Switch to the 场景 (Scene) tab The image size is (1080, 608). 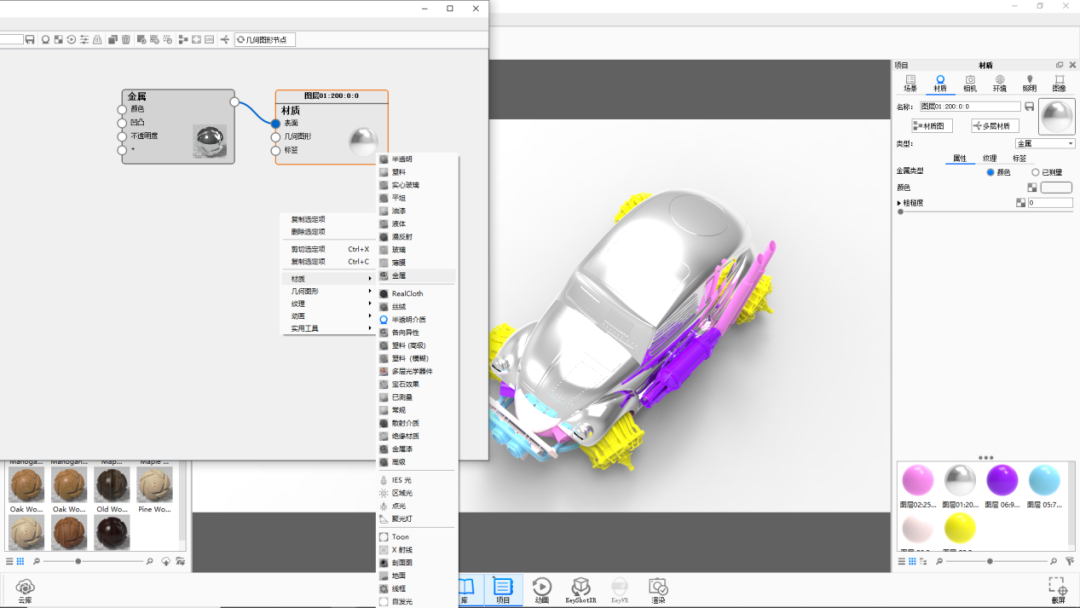[911, 83]
